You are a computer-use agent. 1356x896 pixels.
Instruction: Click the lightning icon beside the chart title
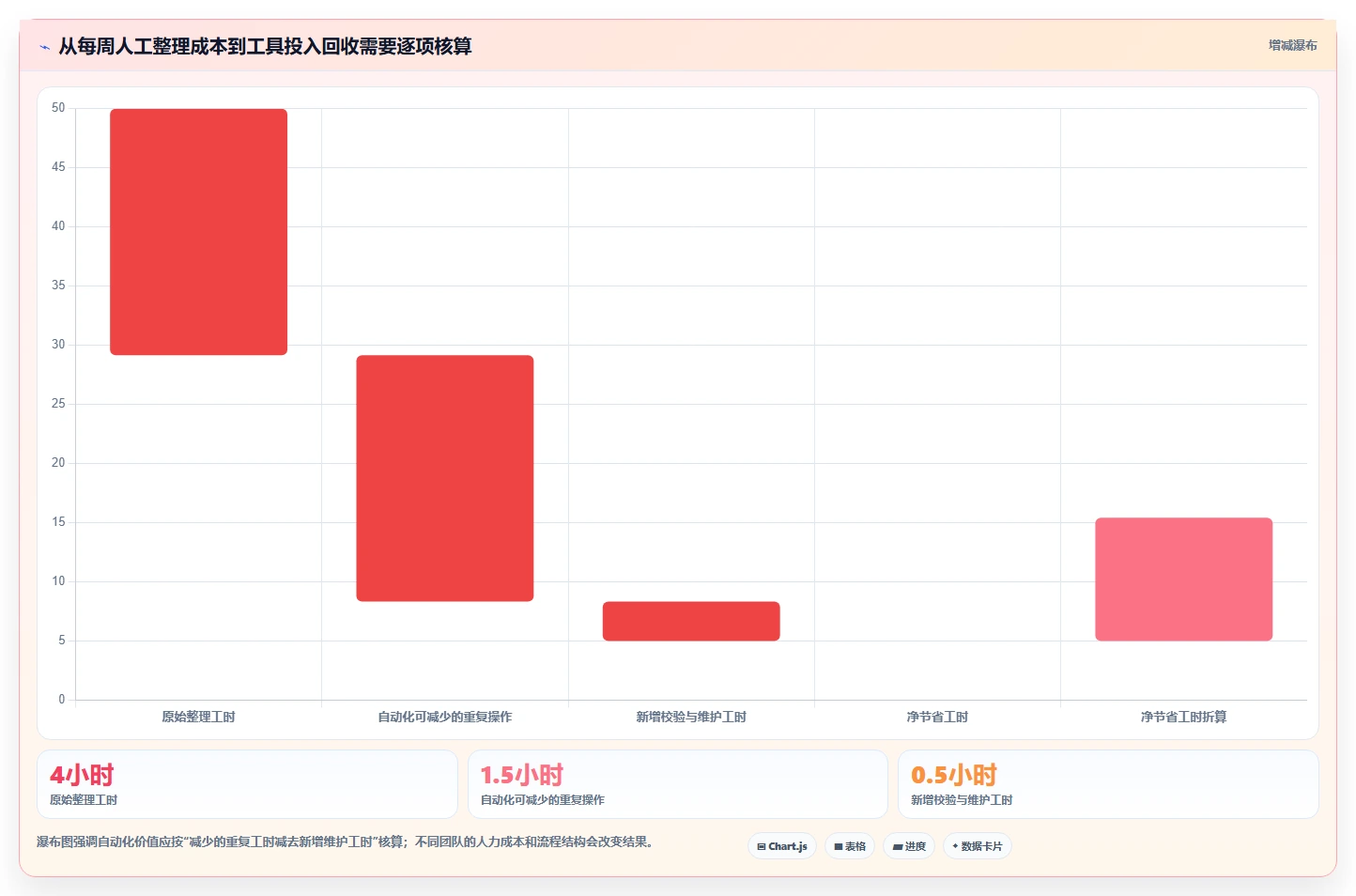(x=44, y=47)
